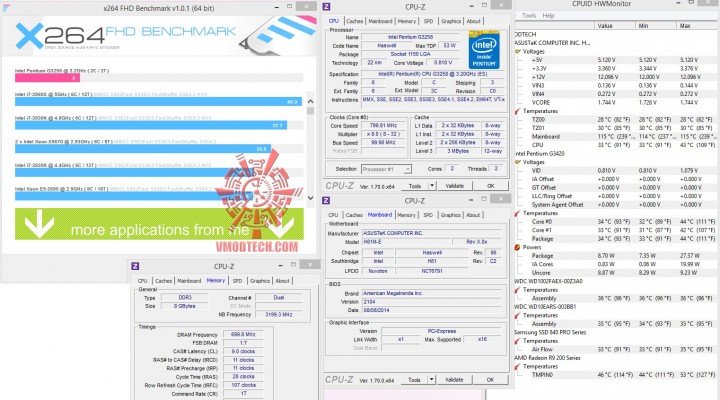Click the Temperatures icon above TZ00 in HWMonitor
The width and height of the screenshot is (720, 400).
coord(518,111)
